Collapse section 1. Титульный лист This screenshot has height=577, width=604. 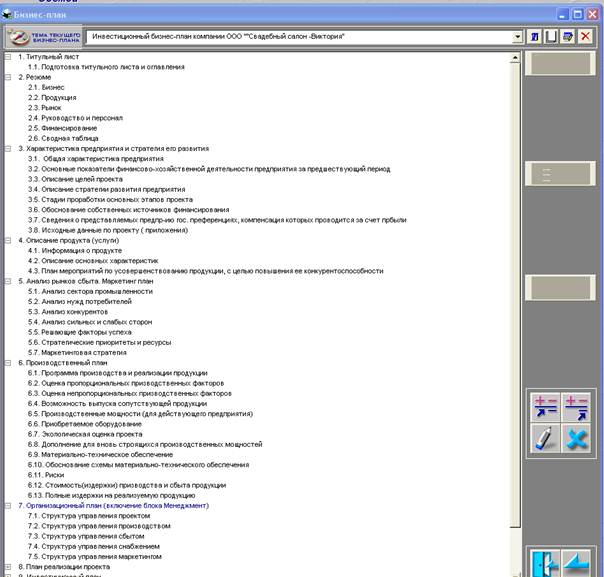point(8,57)
